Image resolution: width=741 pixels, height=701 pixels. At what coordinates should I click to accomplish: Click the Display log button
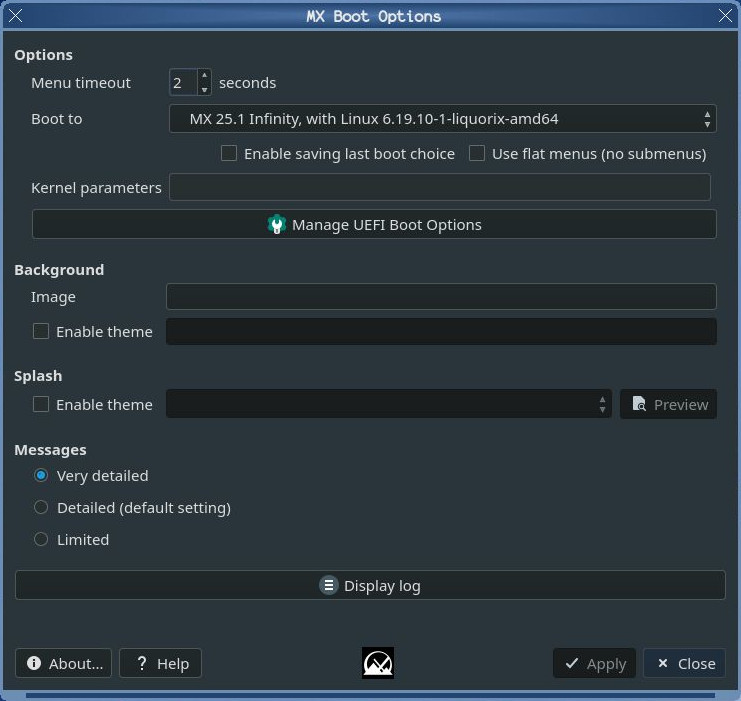(370, 585)
